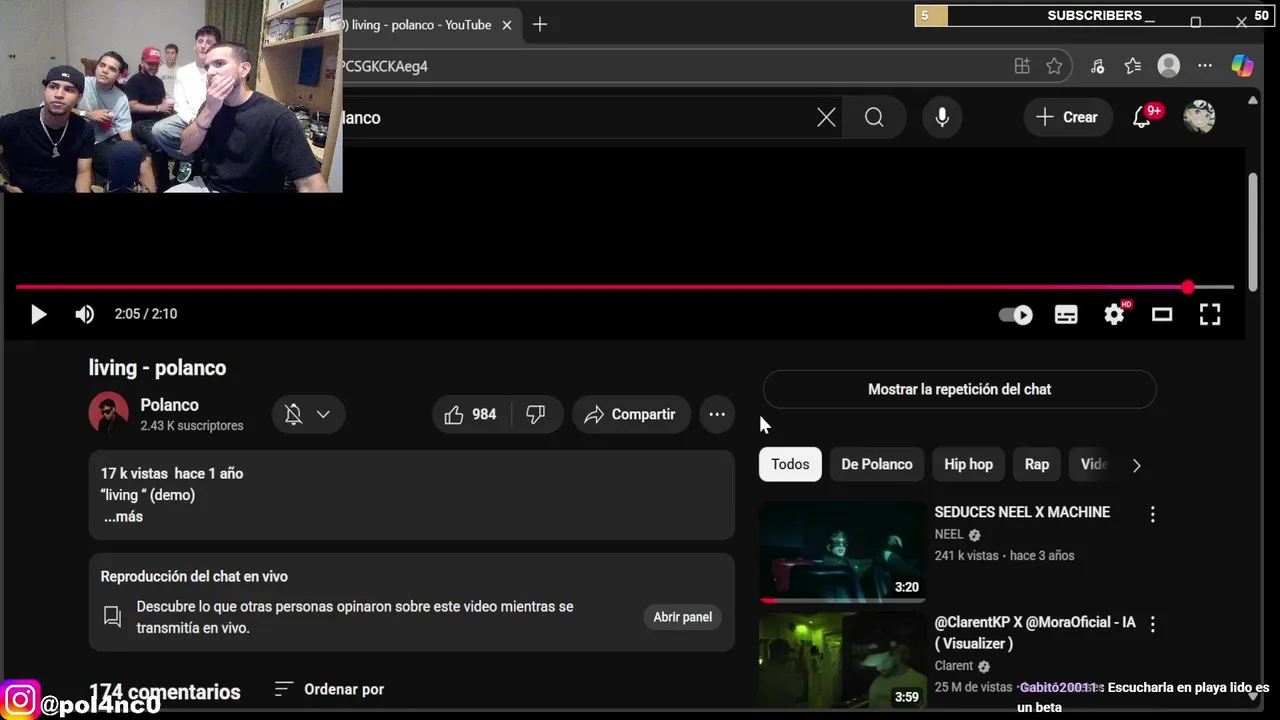Open browser favorites list icon
This screenshot has width=1280, height=720.
pyautogui.click(x=1133, y=66)
